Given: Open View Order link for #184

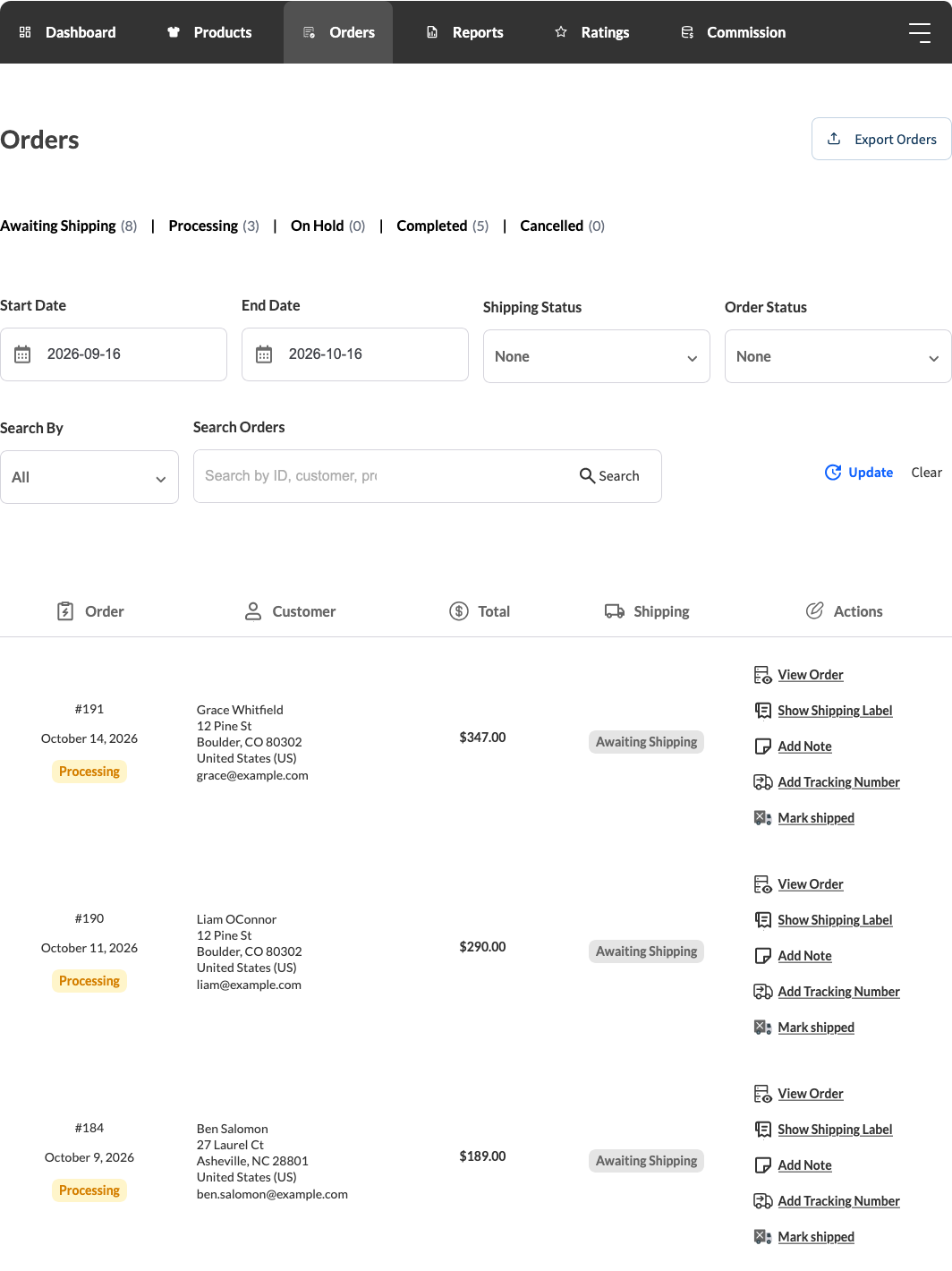Looking at the screenshot, I should point(811,1094).
